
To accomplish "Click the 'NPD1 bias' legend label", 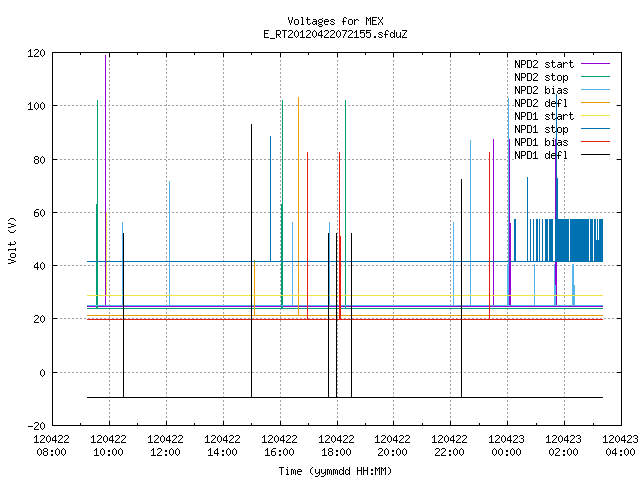I will [541, 142].
